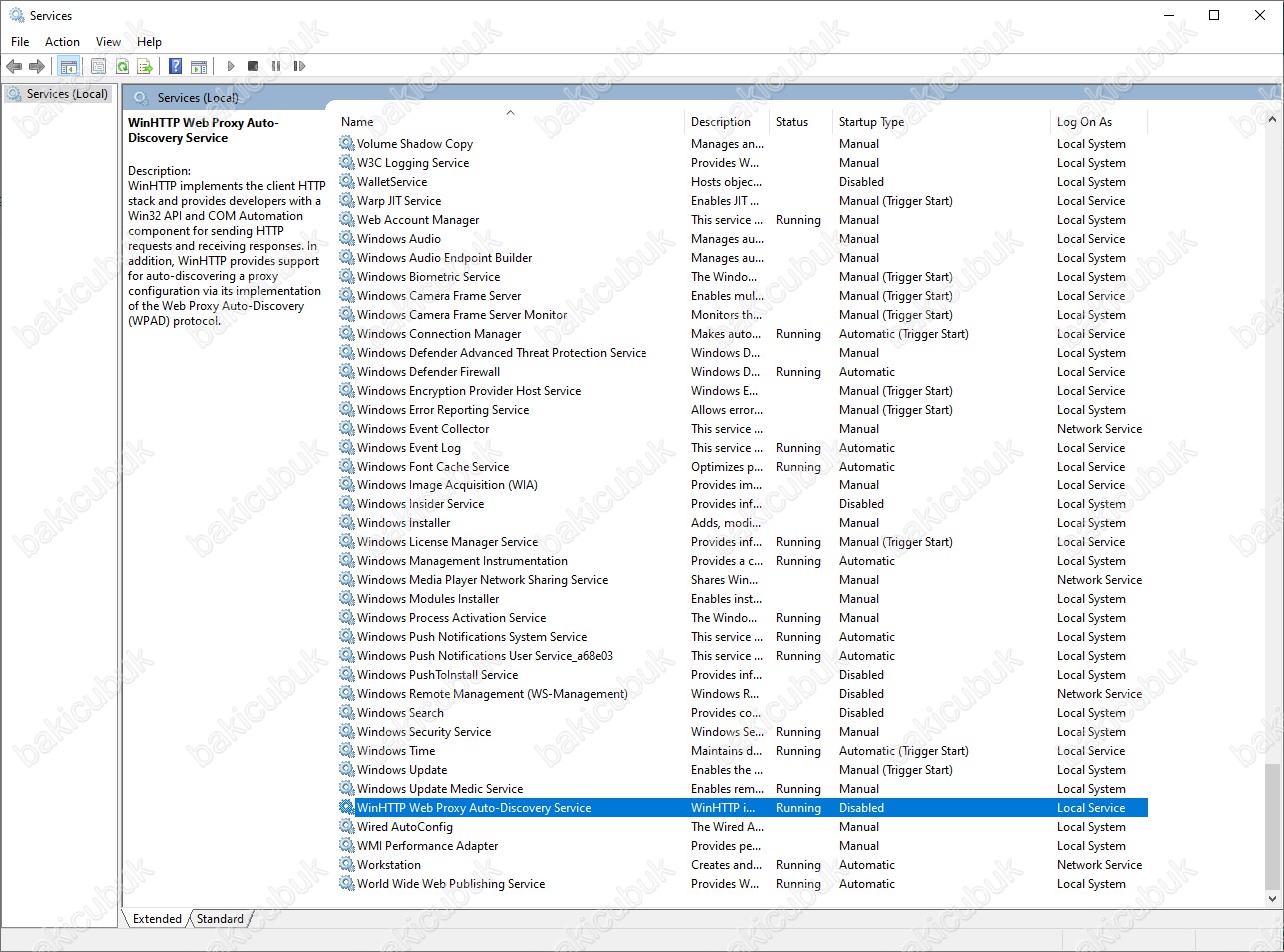
Task: Select Windows Audio Endpoint Builder
Action: (742, 258)
